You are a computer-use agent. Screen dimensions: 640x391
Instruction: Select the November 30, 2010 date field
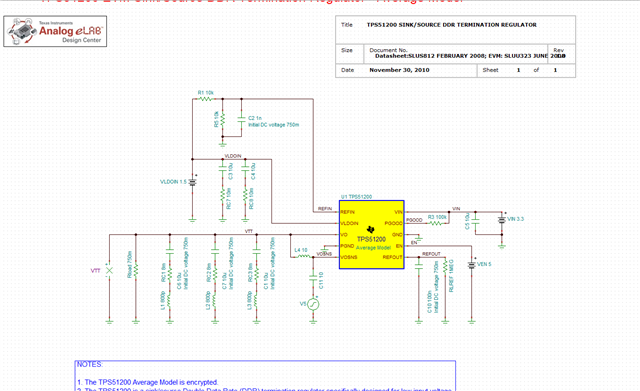399,70
